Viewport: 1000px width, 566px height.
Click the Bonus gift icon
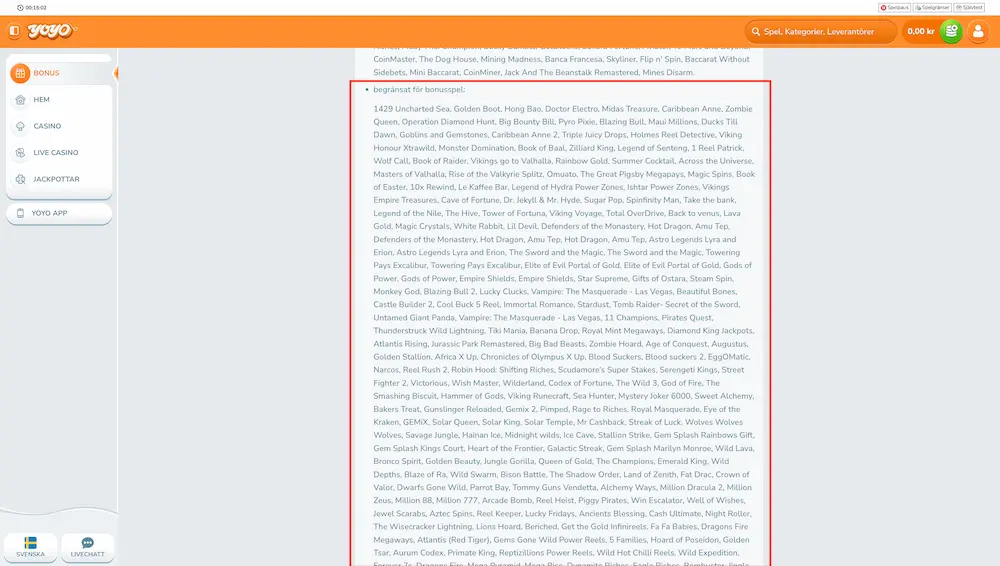pos(20,73)
